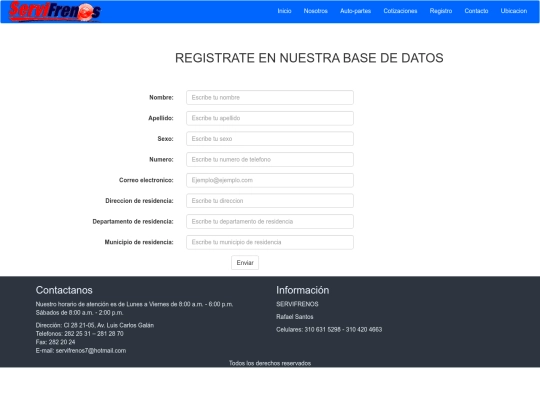The height and width of the screenshot is (405, 540).
Task: Click the SERVIFRENOS footer text
Action: tap(297, 304)
